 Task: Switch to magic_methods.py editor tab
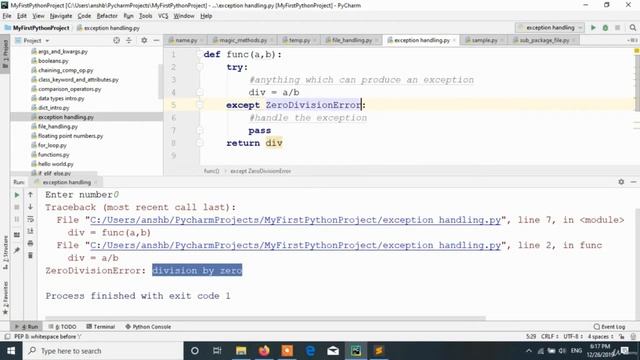pos(243,40)
